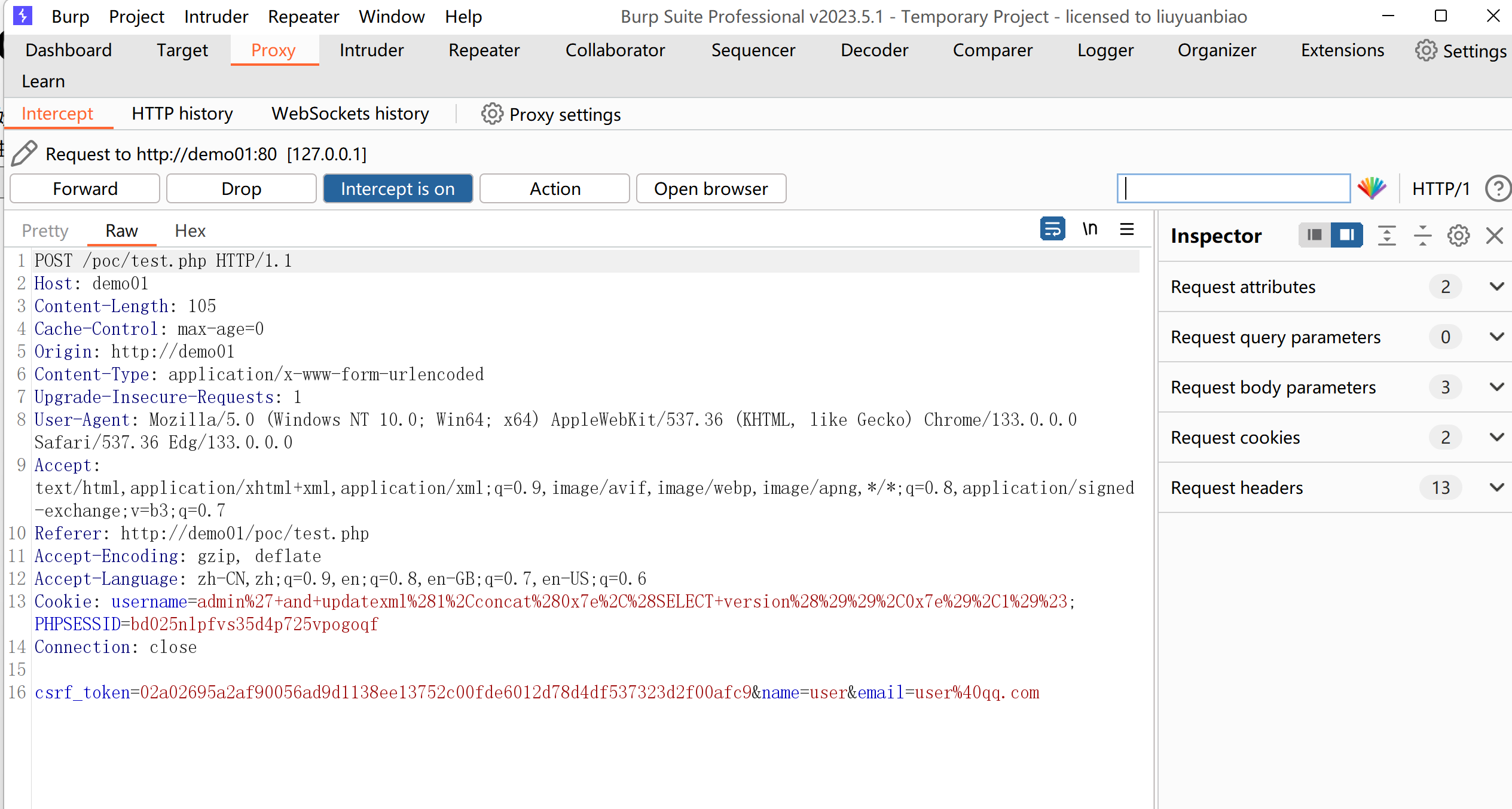Open the editor hamburger options menu
Screen dimensions: 1512x809
click(1127, 229)
